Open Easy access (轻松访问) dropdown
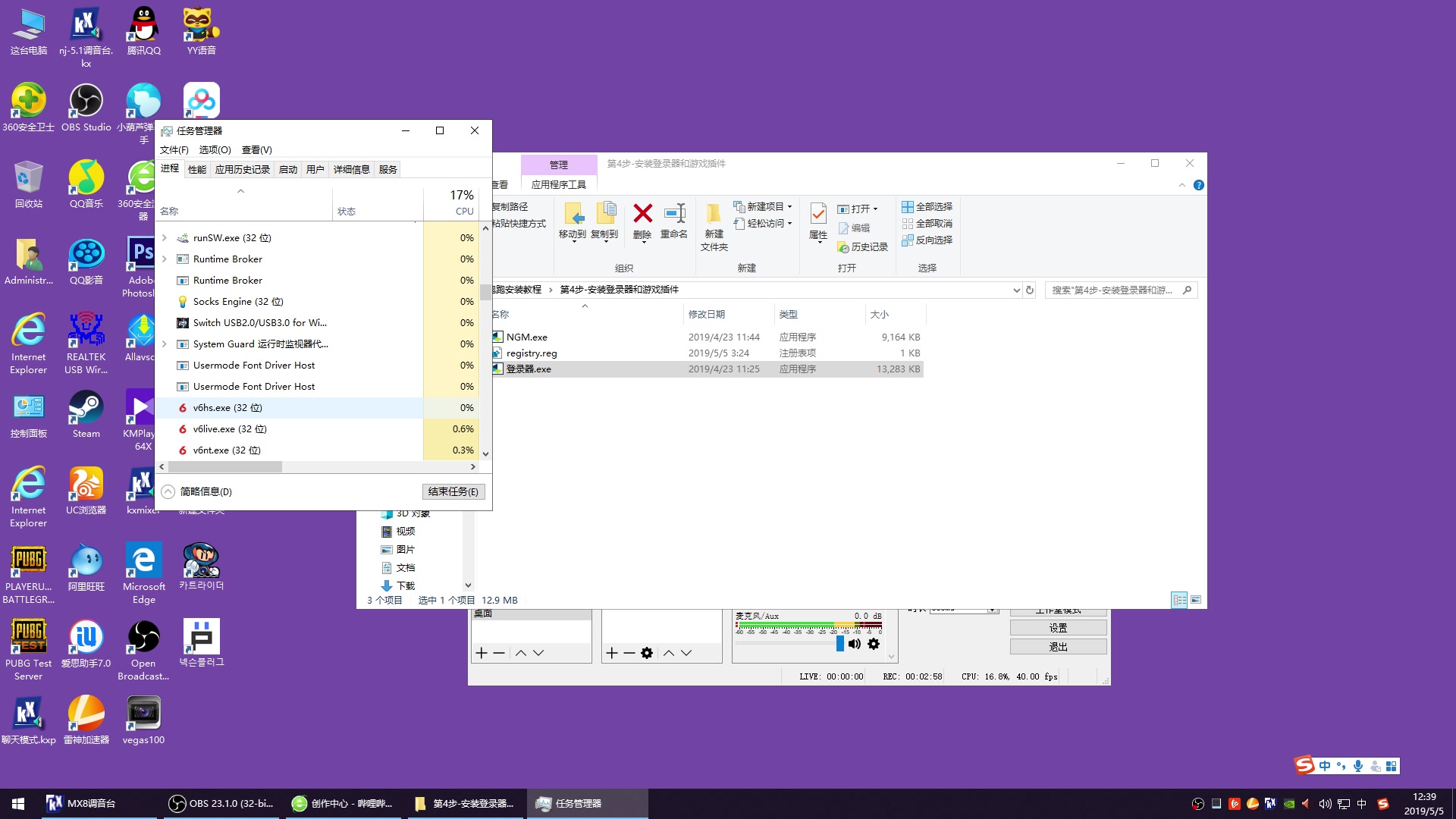The height and width of the screenshot is (819, 1456). [x=763, y=223]
